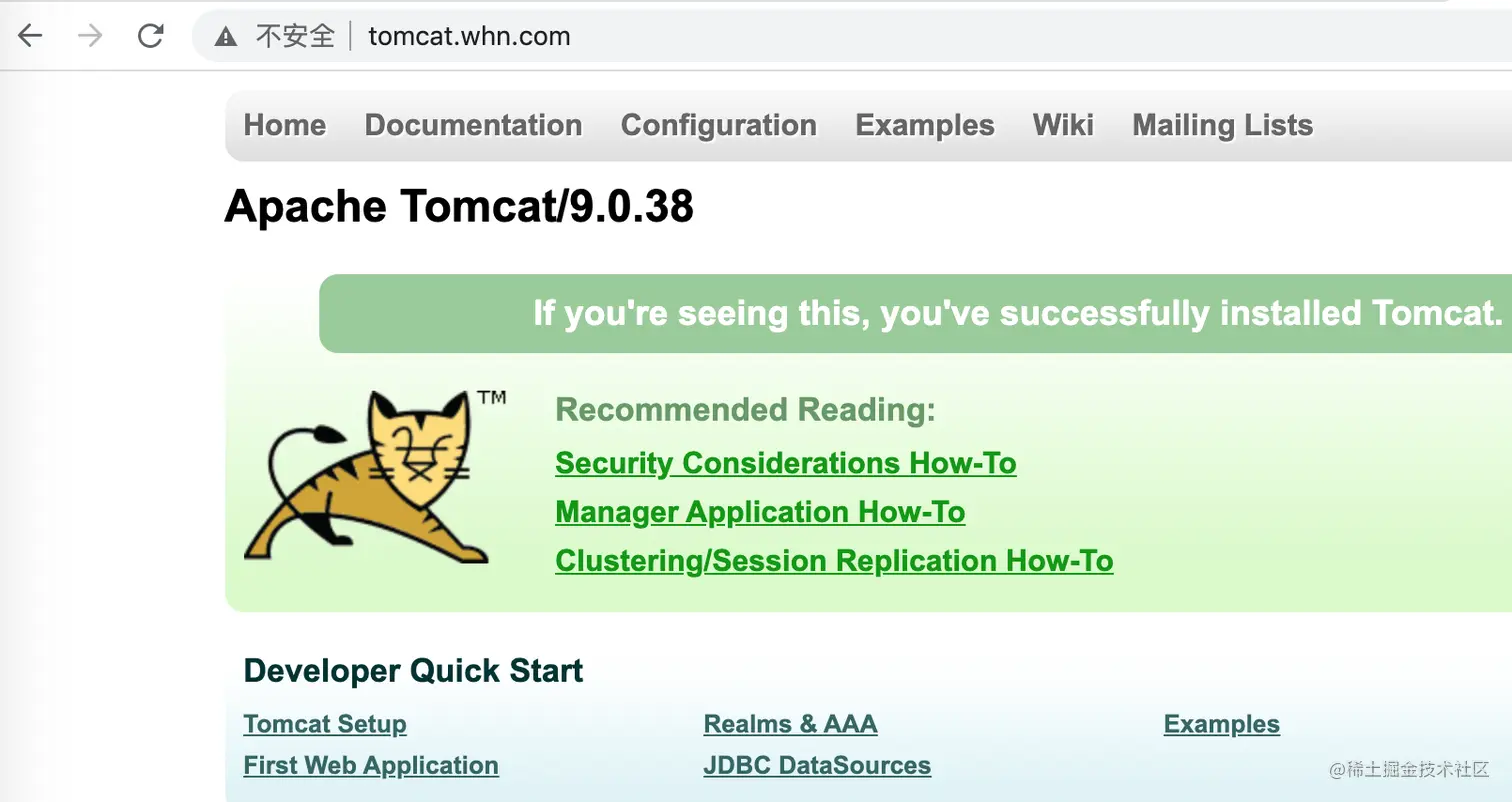Image resolution: width=1512 pixels, height=802 pixels.
Task: Open the Examples item in the nav bar
Action: pos(925,125)
